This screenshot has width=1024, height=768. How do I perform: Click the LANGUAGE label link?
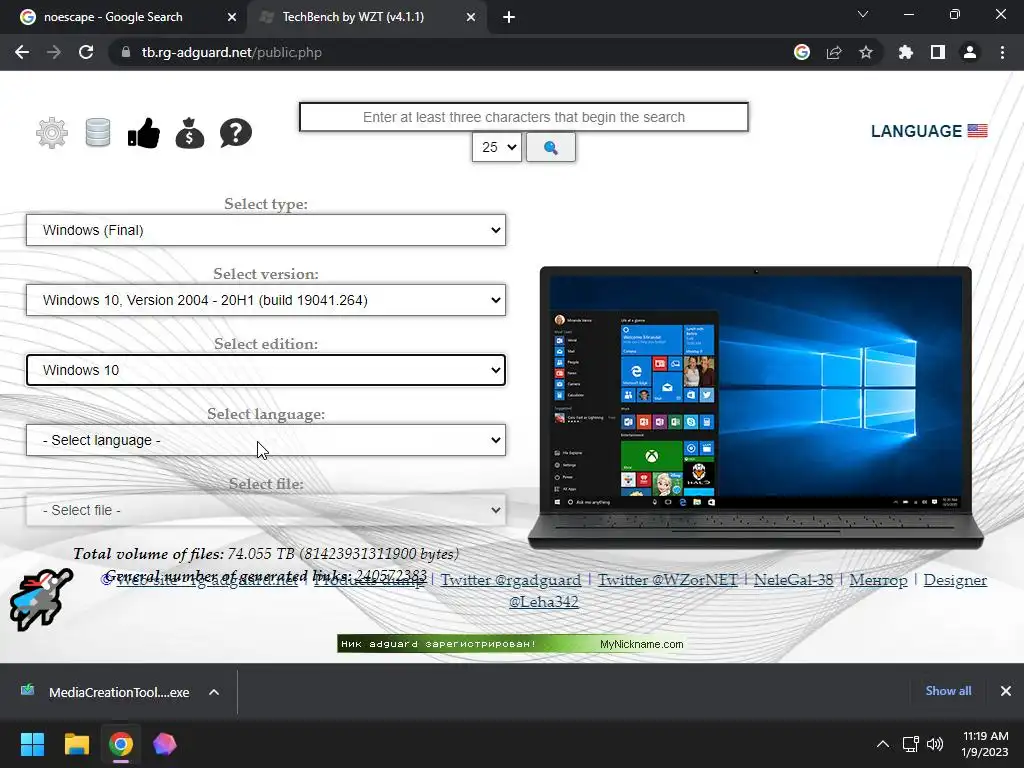click(916, 131)
